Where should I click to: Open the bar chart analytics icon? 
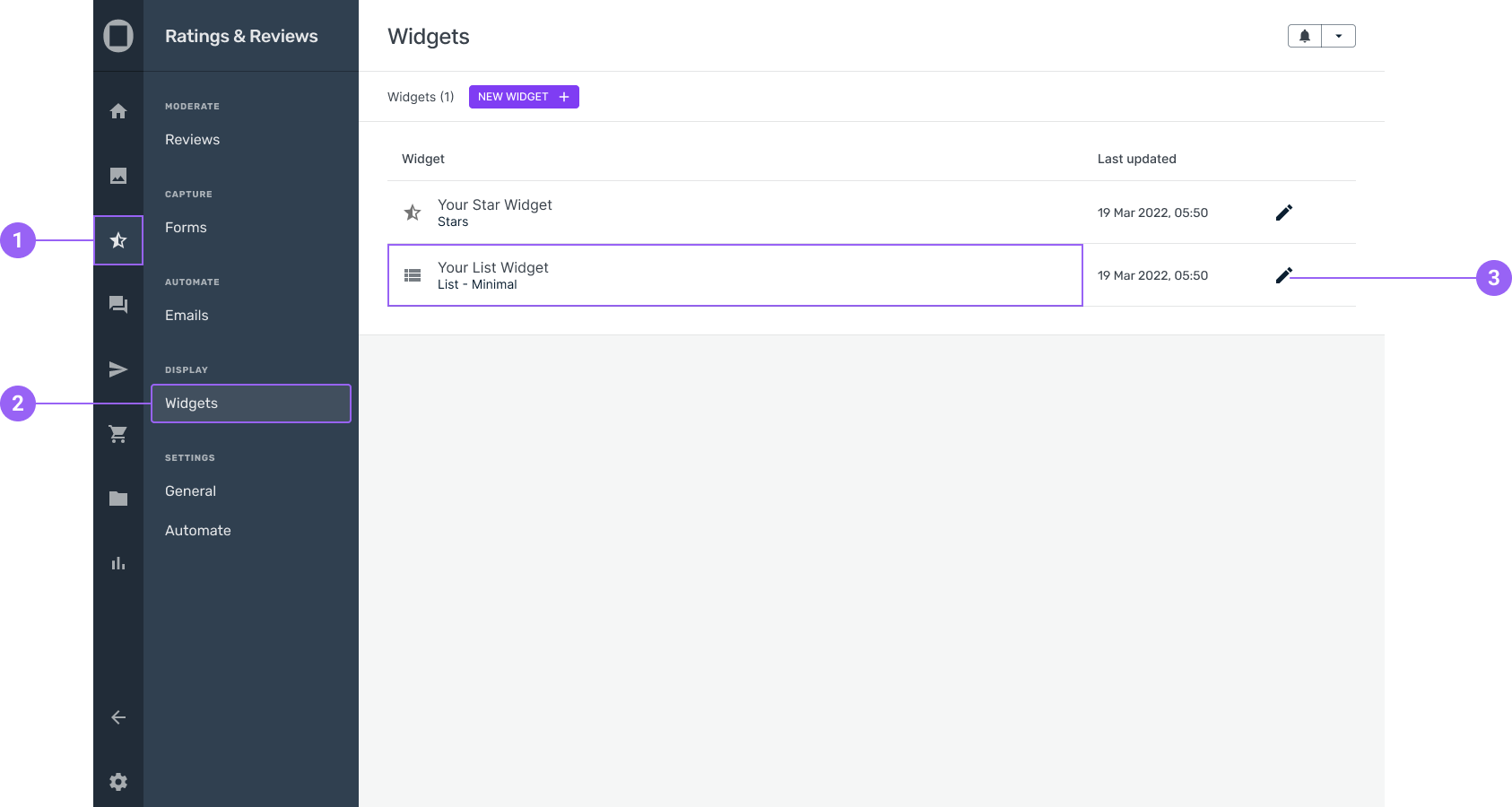pos(118,563)
